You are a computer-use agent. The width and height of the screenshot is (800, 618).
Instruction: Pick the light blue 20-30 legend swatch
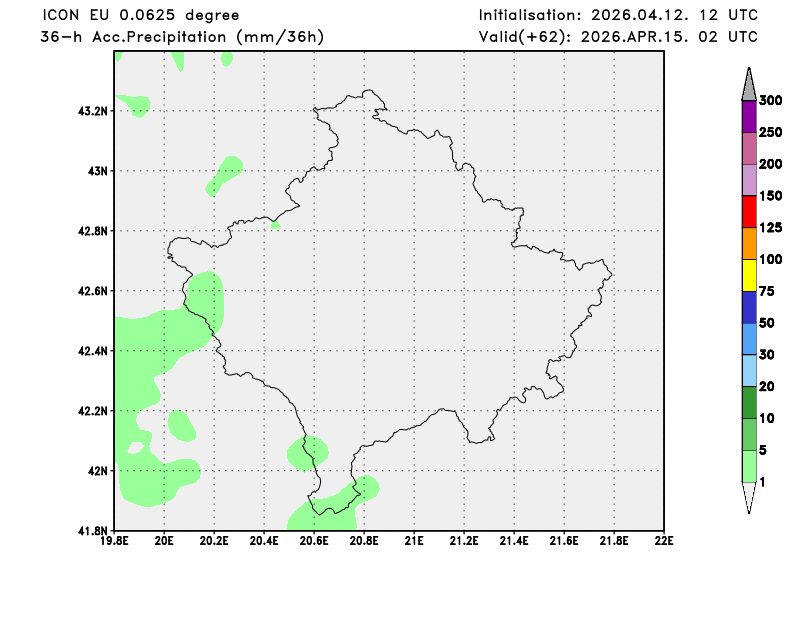[x=748, y=370]
